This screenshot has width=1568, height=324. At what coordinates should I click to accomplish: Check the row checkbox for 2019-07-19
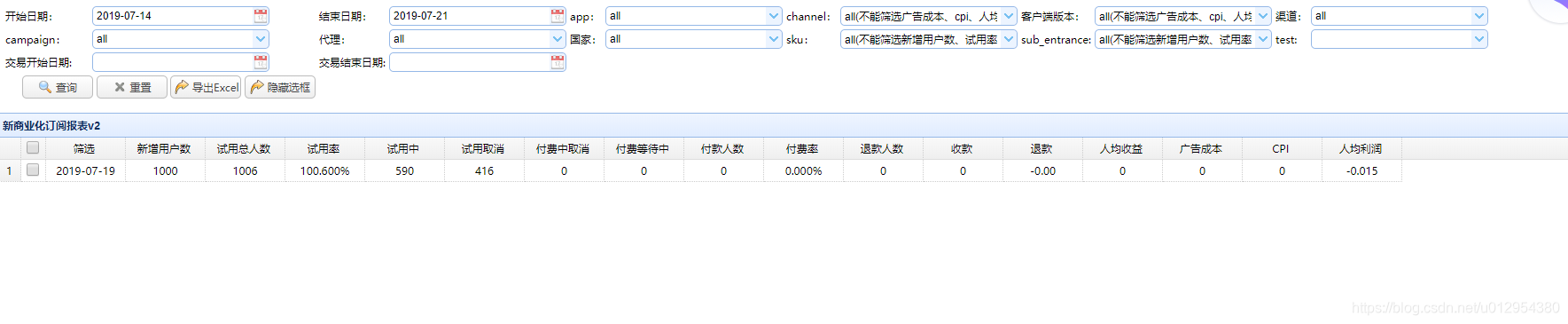click(x=33, y=170)
